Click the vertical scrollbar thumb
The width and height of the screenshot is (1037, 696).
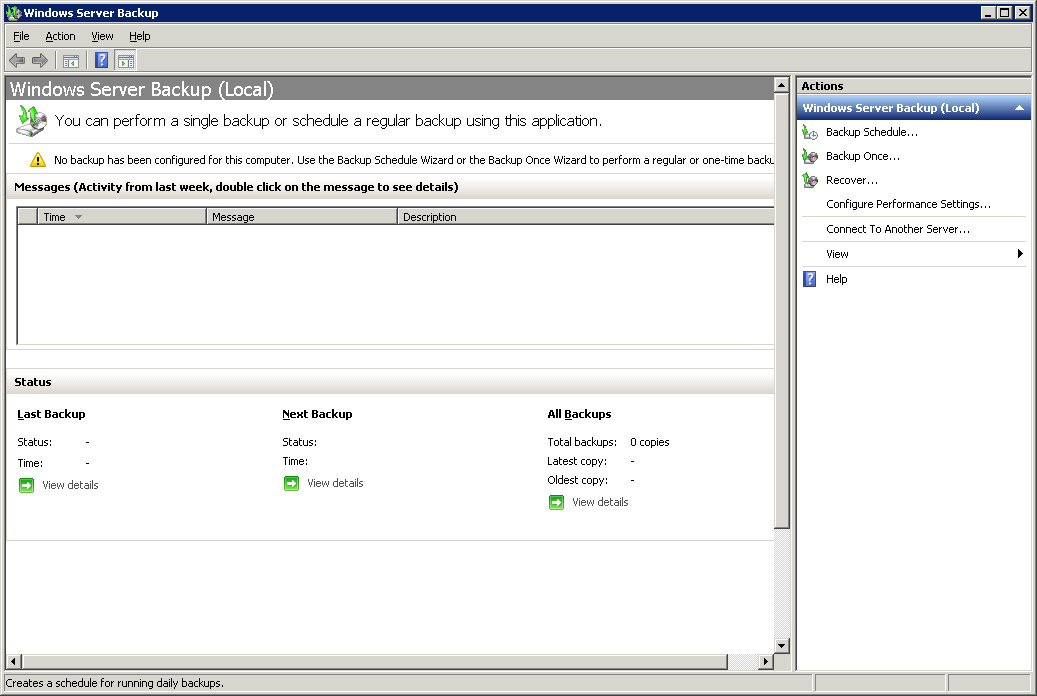[782, 311]
